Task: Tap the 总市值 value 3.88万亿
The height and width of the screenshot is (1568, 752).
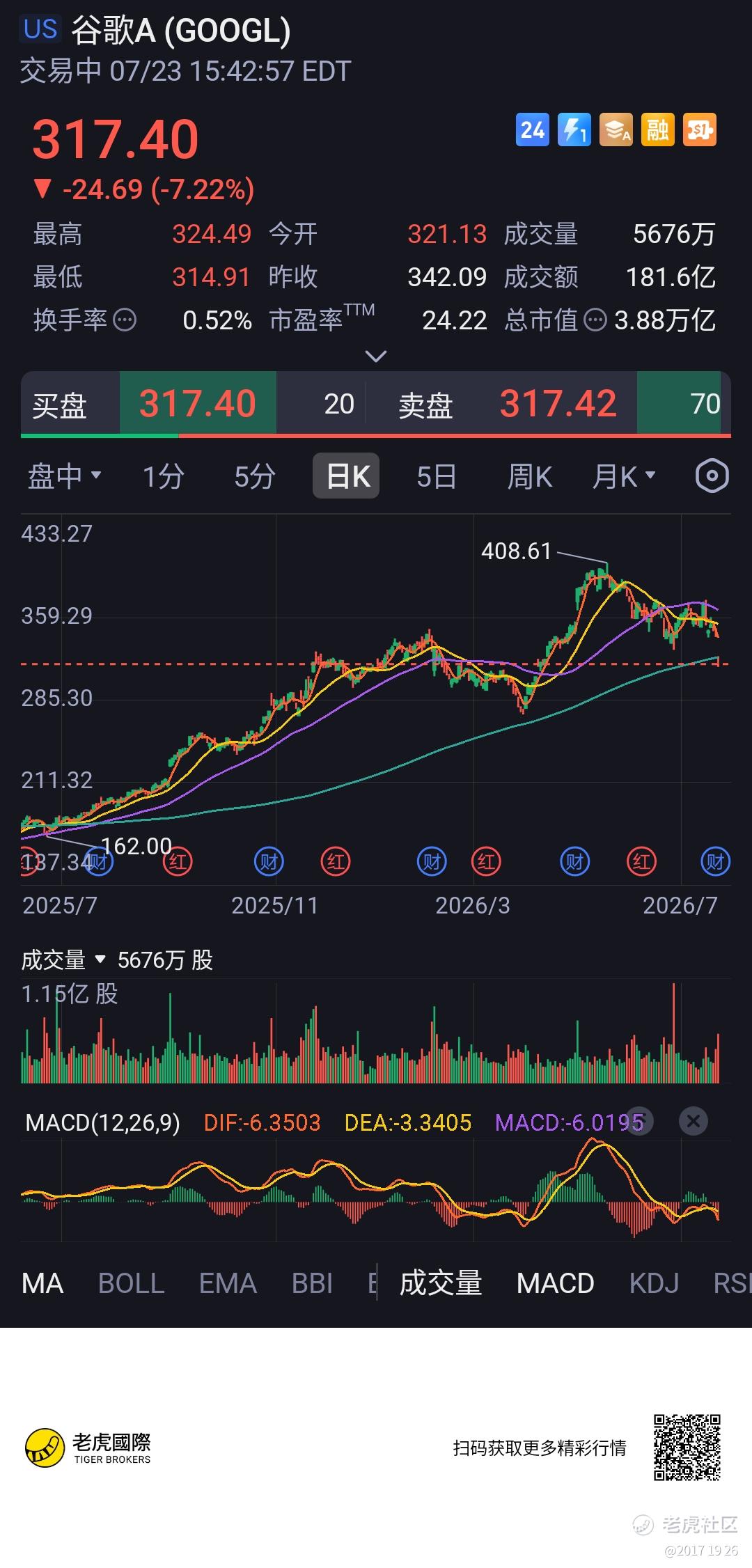Action: coord(665,320)
